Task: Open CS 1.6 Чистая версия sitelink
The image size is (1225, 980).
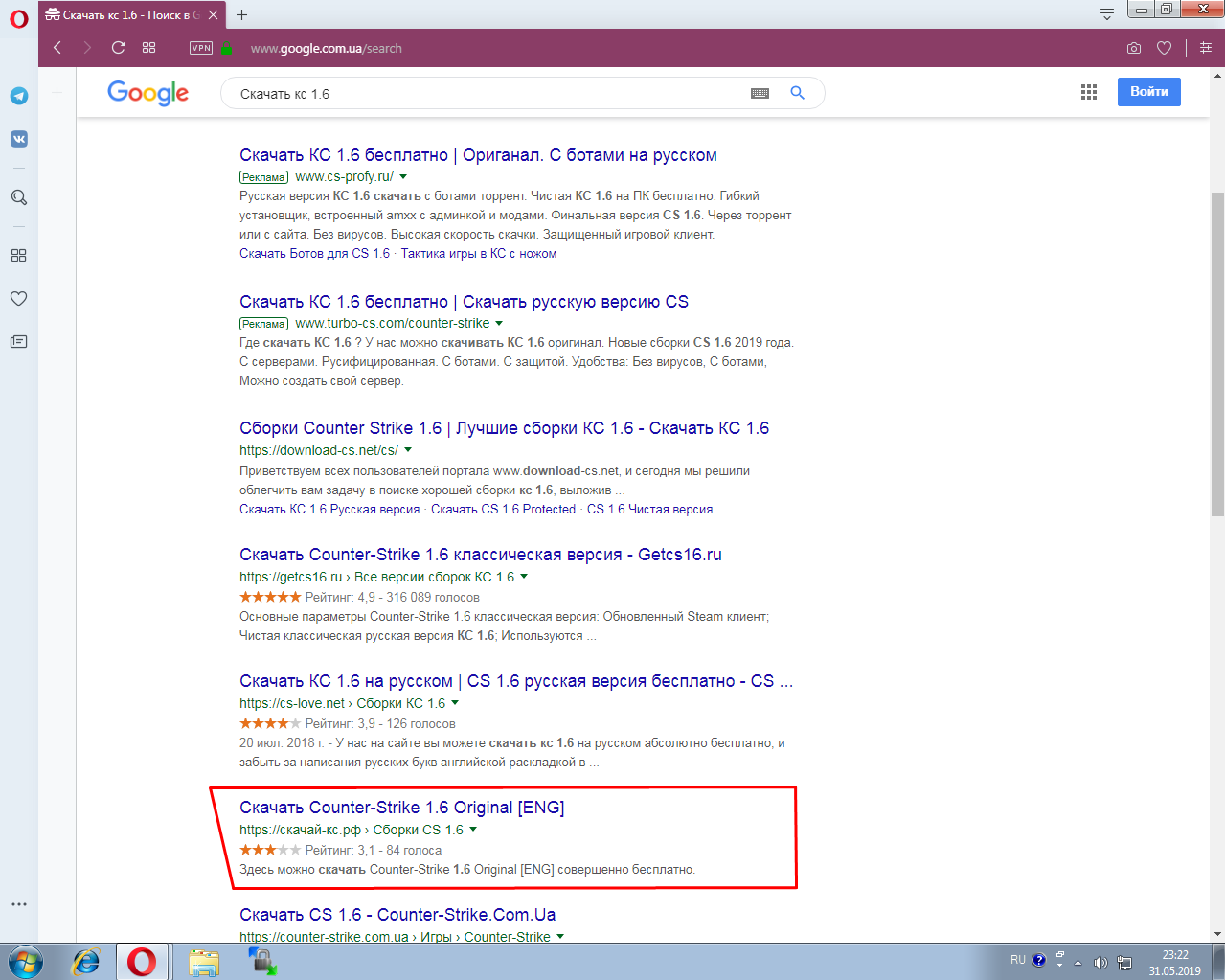Action: 649,509
